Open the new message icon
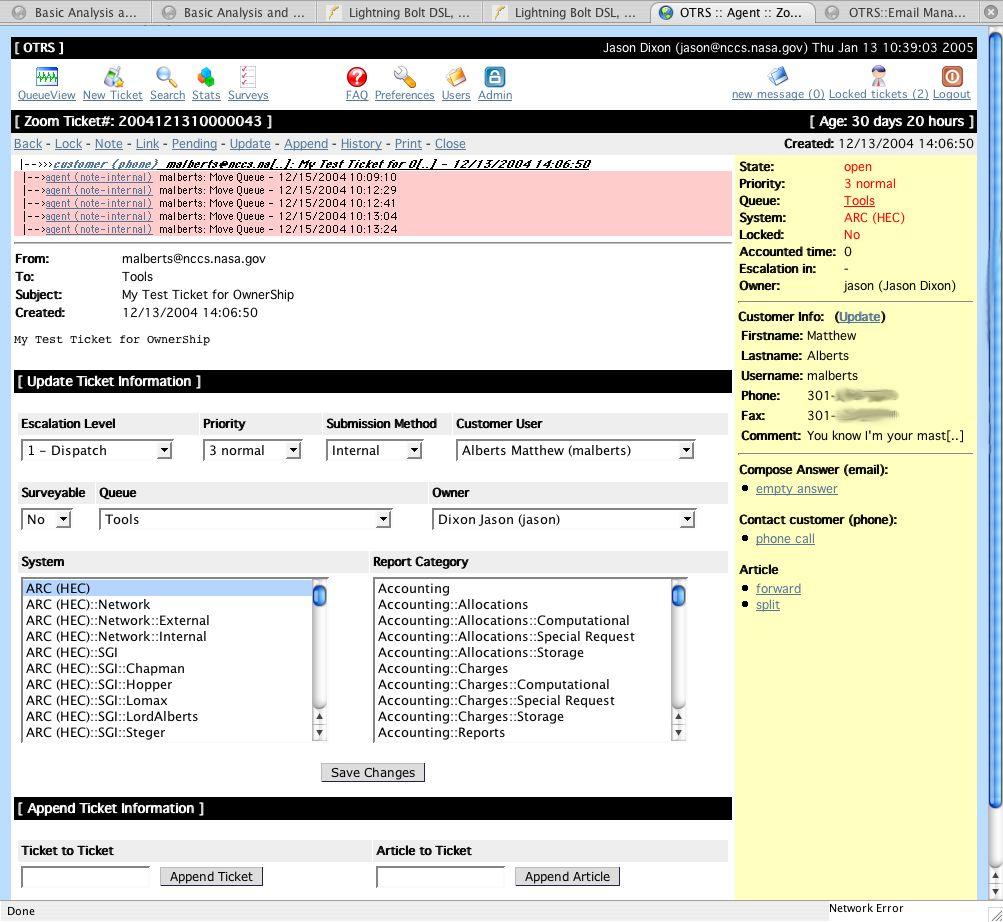 coord(778,76)
